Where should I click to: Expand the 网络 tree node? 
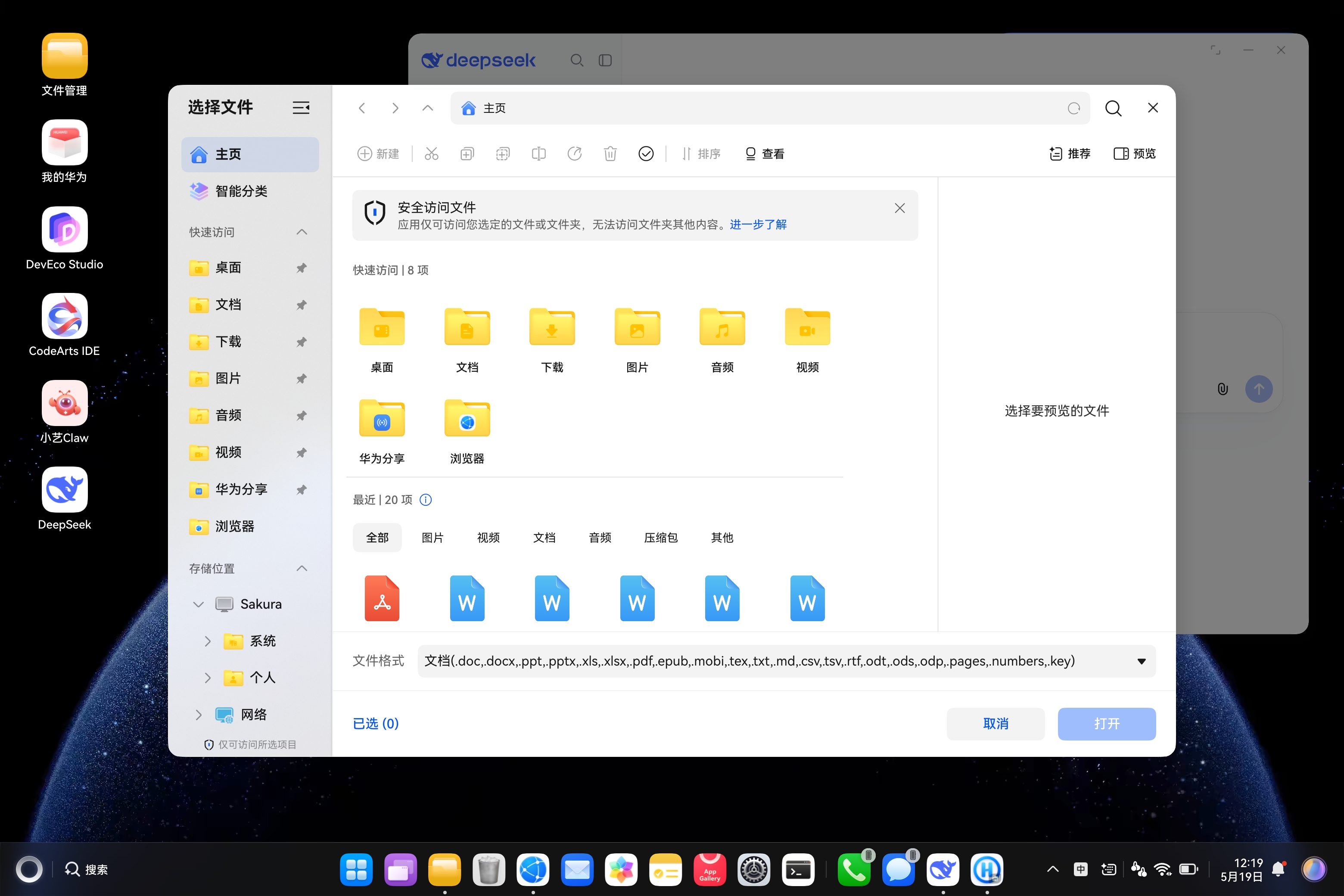[198, 715]
